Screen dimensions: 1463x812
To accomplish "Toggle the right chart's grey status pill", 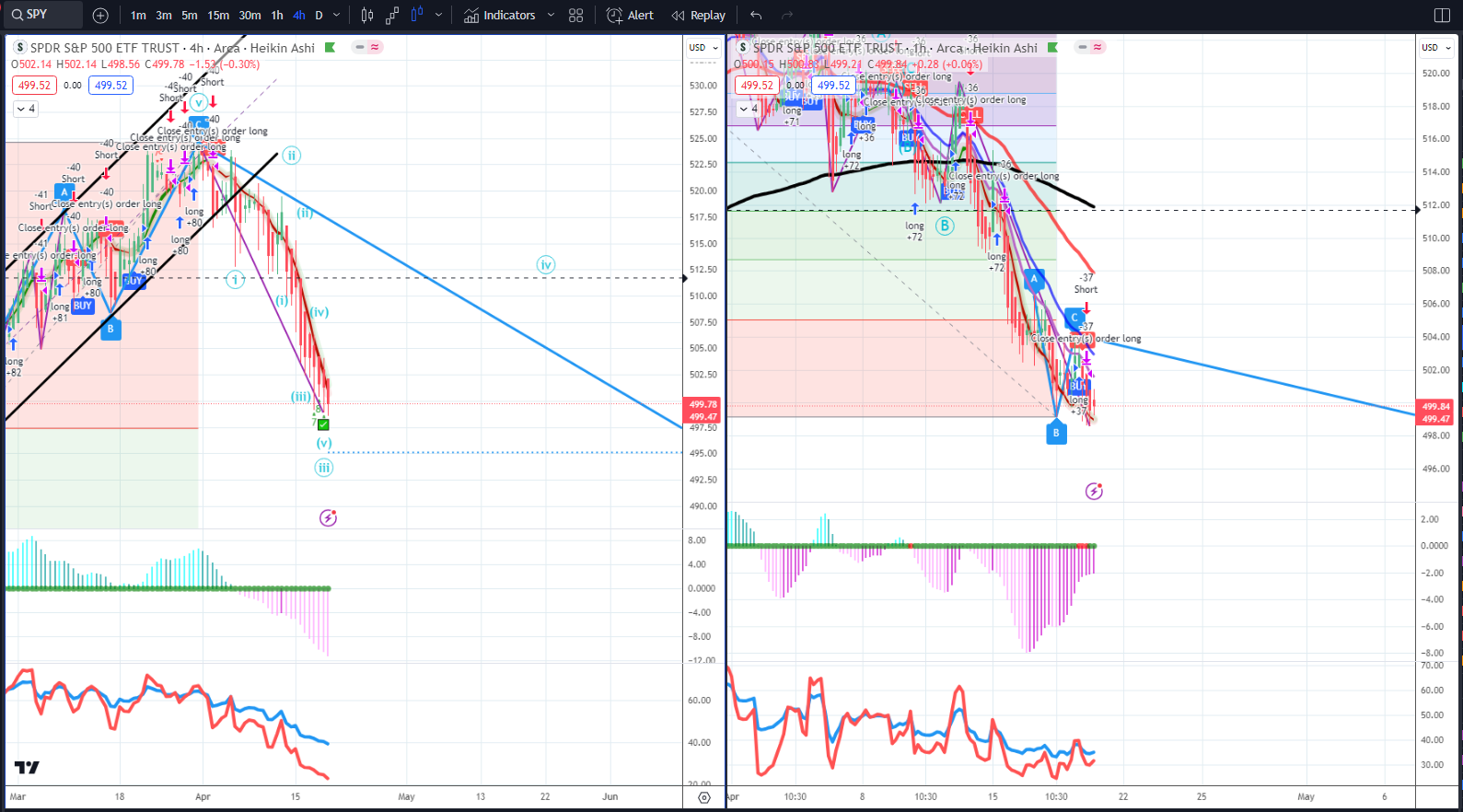I will (x=1083, y=47).
